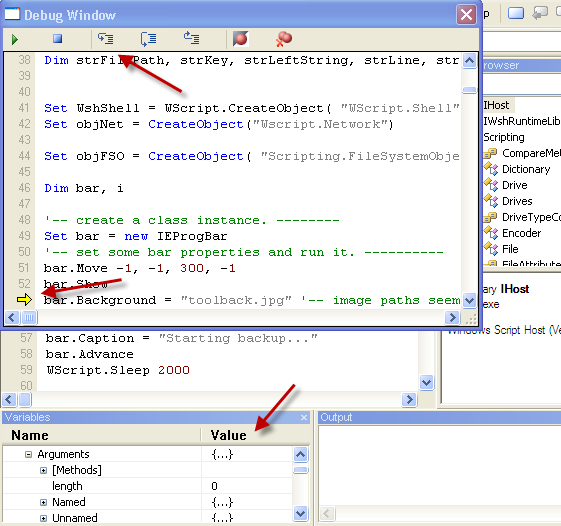Image resolution: width=561 pixels, height=526 pixels.
Task: Click line 59 WScript.Sleep 2000
Action: pyautogui.click(x=118, y=370)
